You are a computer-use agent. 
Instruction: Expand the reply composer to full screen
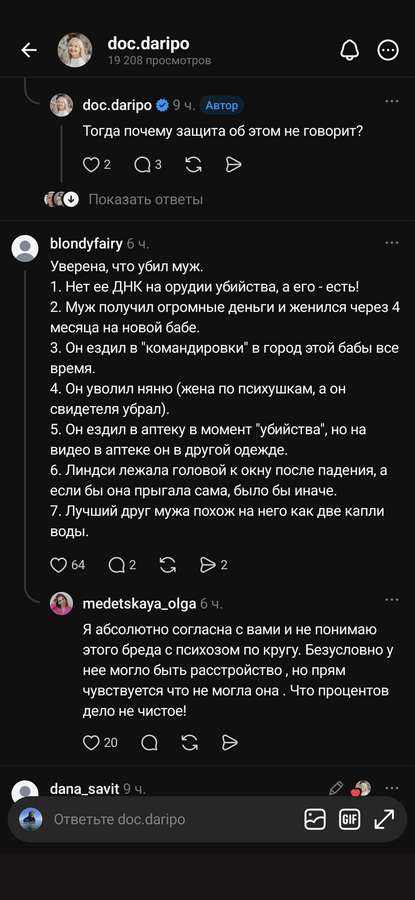[x=384, y=819]
